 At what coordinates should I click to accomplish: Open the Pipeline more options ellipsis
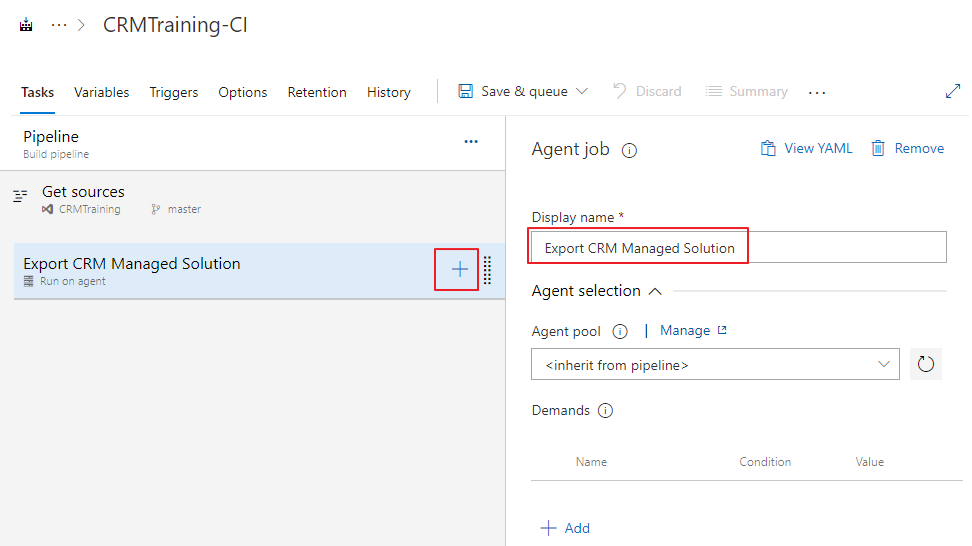(471, 142)
